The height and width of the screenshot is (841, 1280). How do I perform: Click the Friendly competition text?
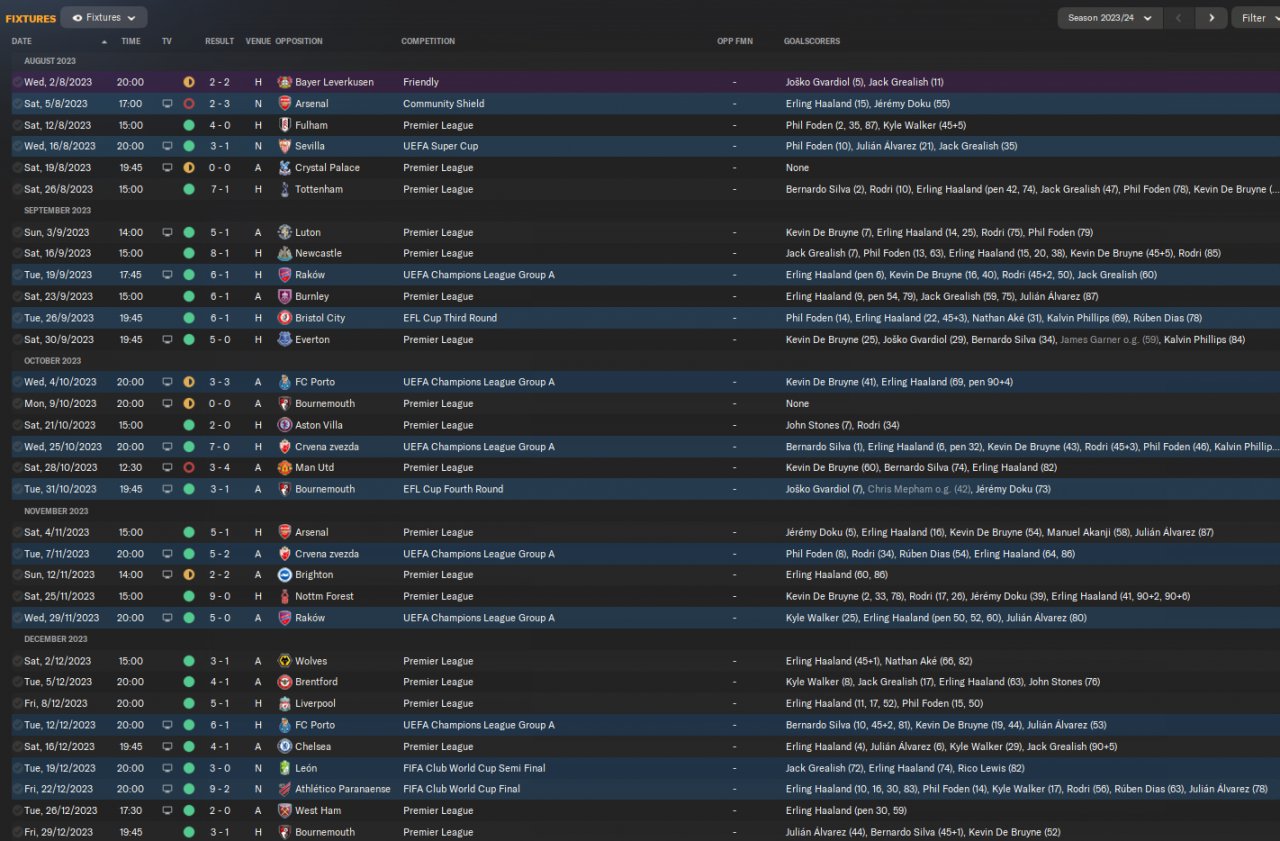(421, 82)
